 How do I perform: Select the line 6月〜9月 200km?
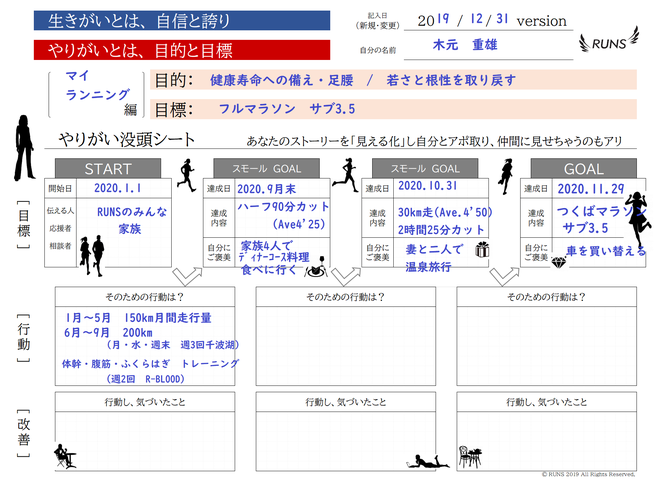(108, 333)
